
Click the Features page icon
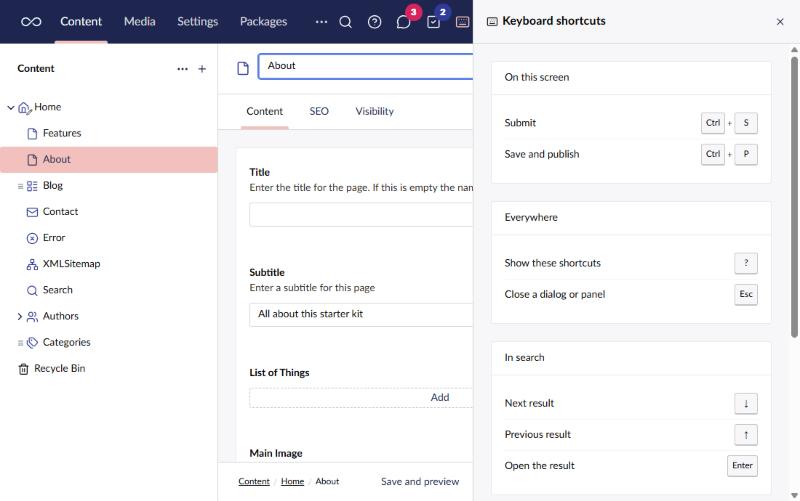[x=32, y=134]
